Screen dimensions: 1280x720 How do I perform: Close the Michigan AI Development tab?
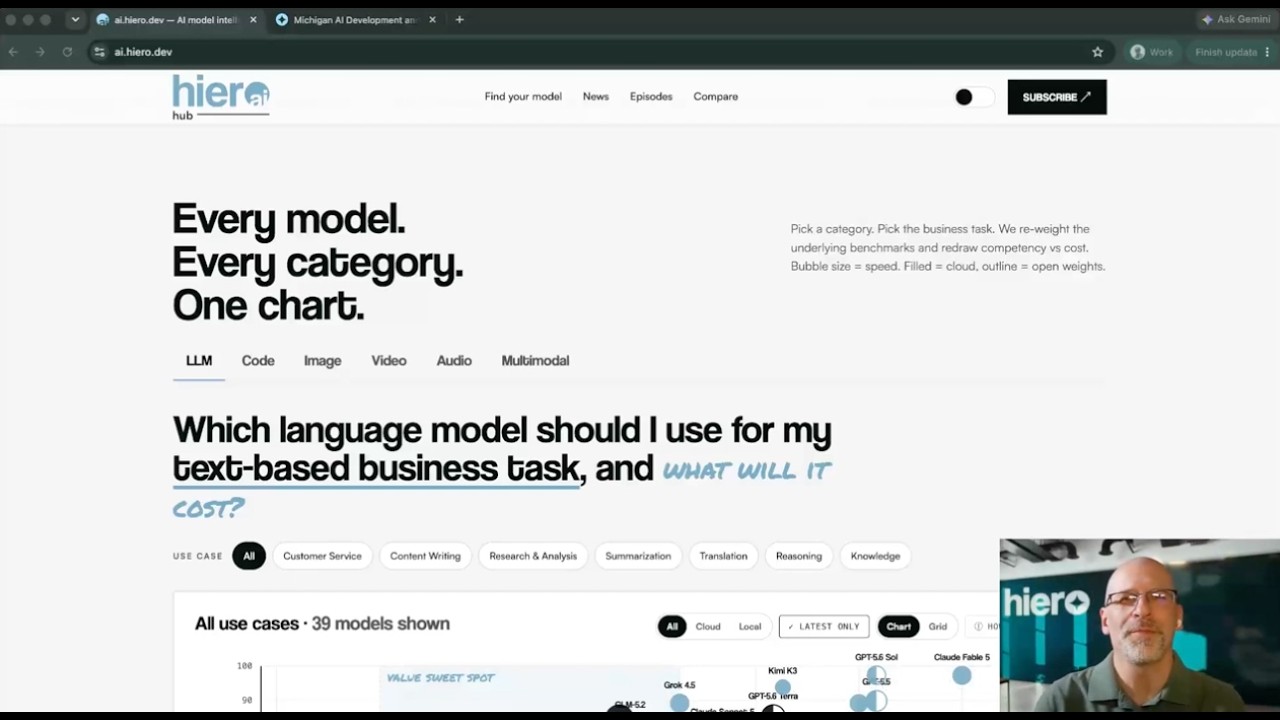[x=432, y=20]
